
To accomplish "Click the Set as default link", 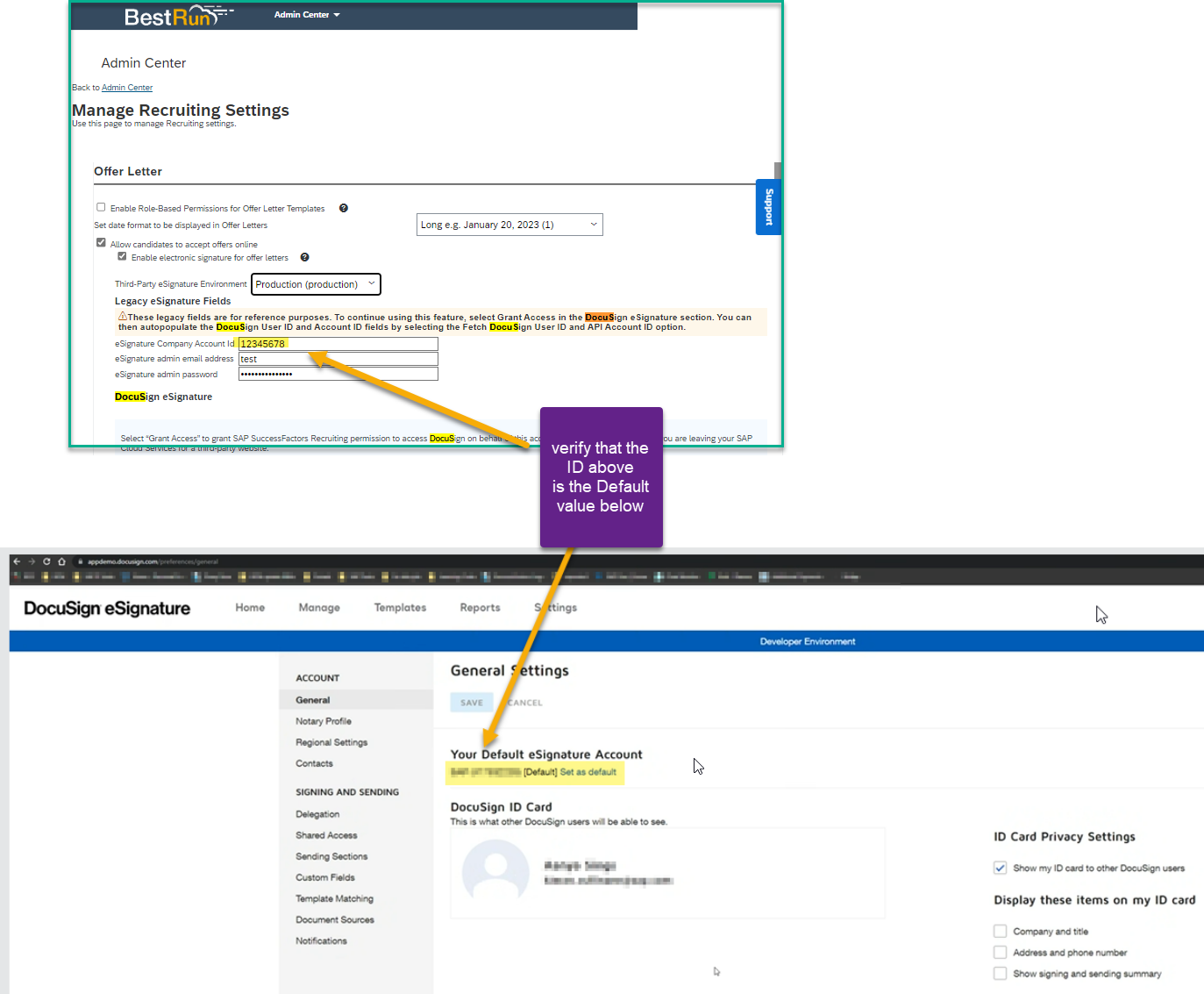I will point(588,772).
